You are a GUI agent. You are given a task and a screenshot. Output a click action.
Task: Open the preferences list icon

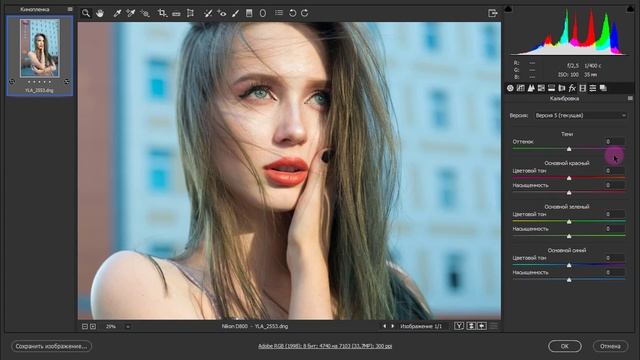pos(279,13)
